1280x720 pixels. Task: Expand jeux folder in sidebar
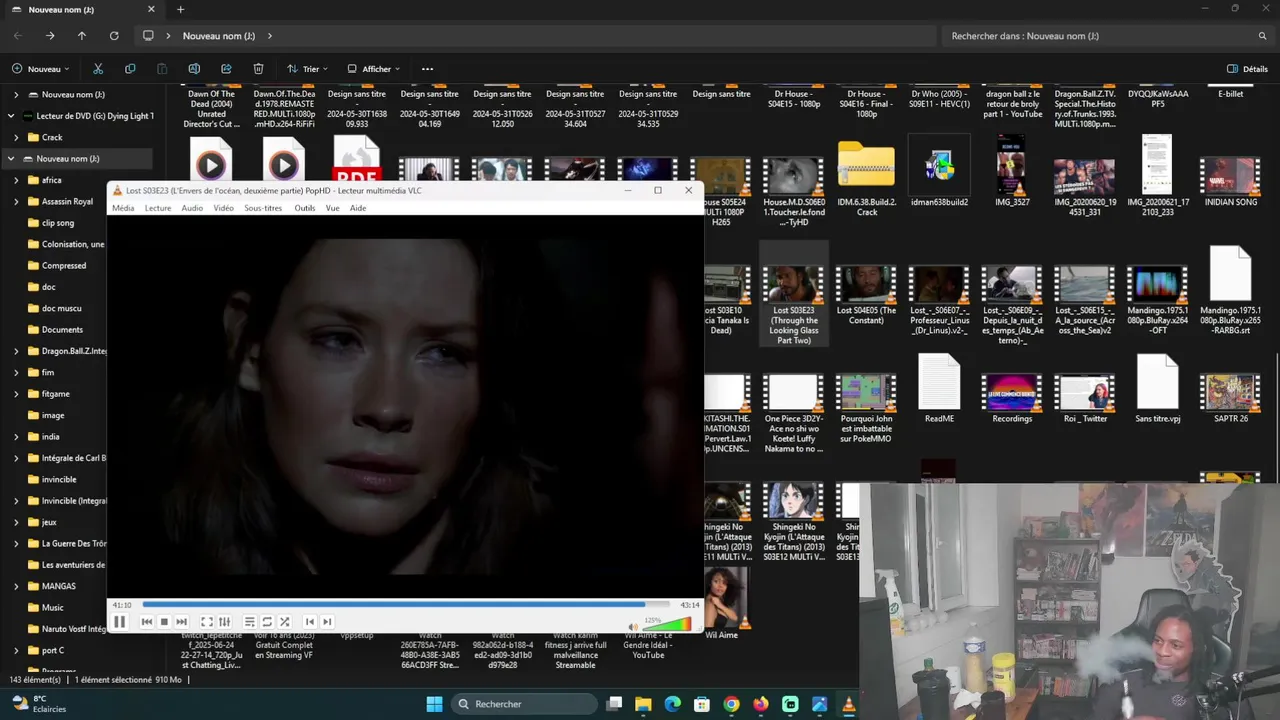(16, 522)
